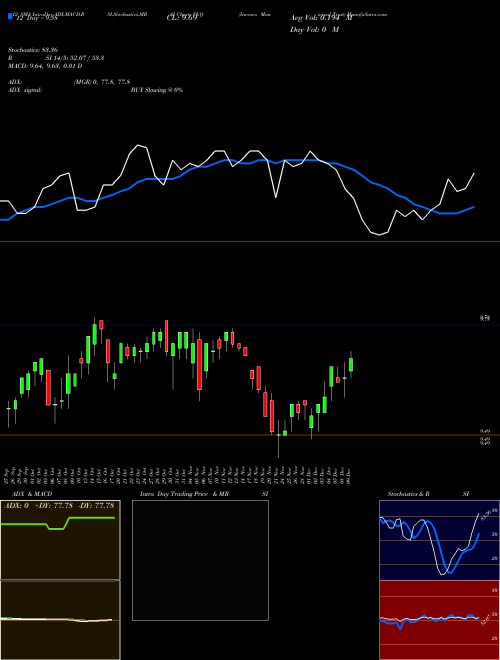
Task: Open the empty Intra Day Trading Price panel
Action: [x=200, y=560]
